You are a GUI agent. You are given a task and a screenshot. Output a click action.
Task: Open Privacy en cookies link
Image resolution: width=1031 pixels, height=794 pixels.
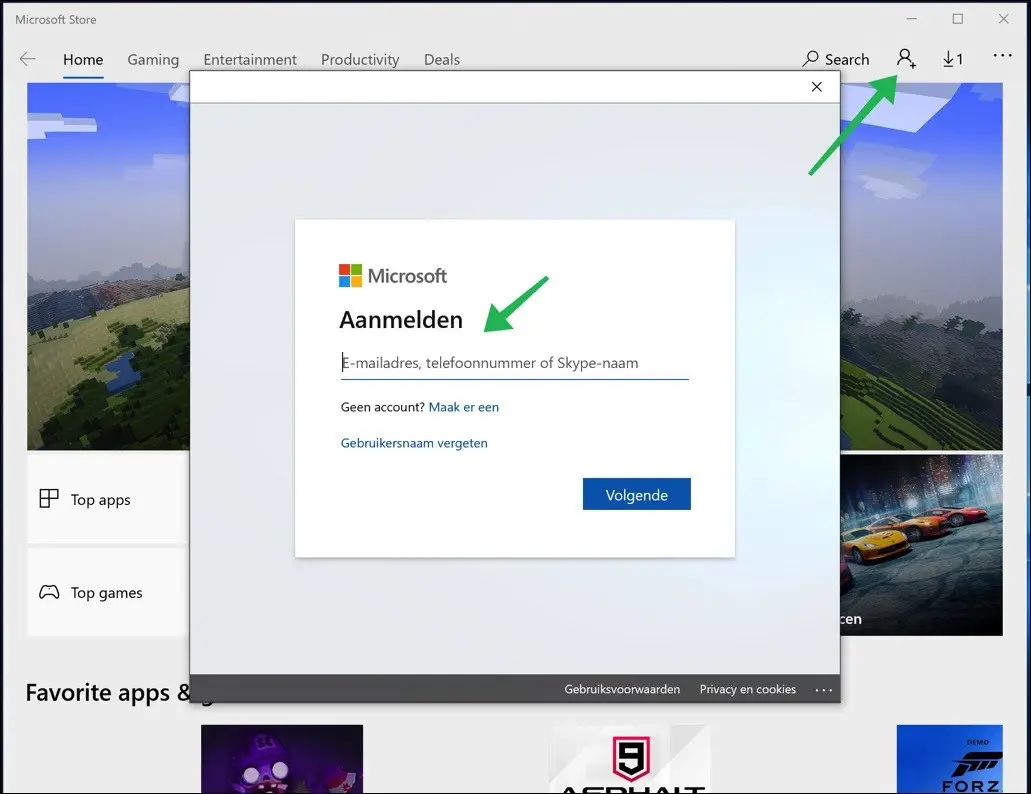click(x=748, y=689)
